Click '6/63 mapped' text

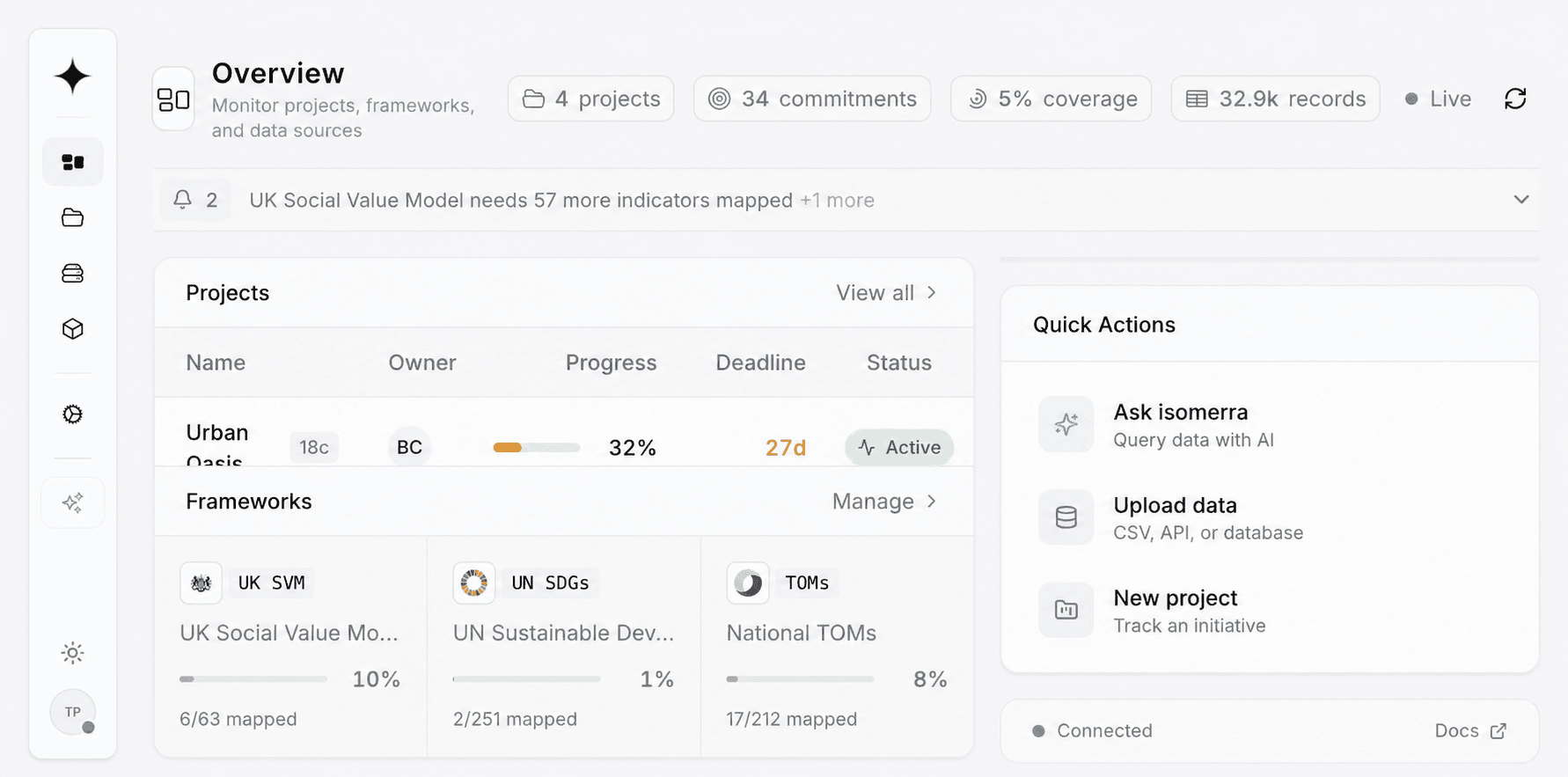point(238,719)
